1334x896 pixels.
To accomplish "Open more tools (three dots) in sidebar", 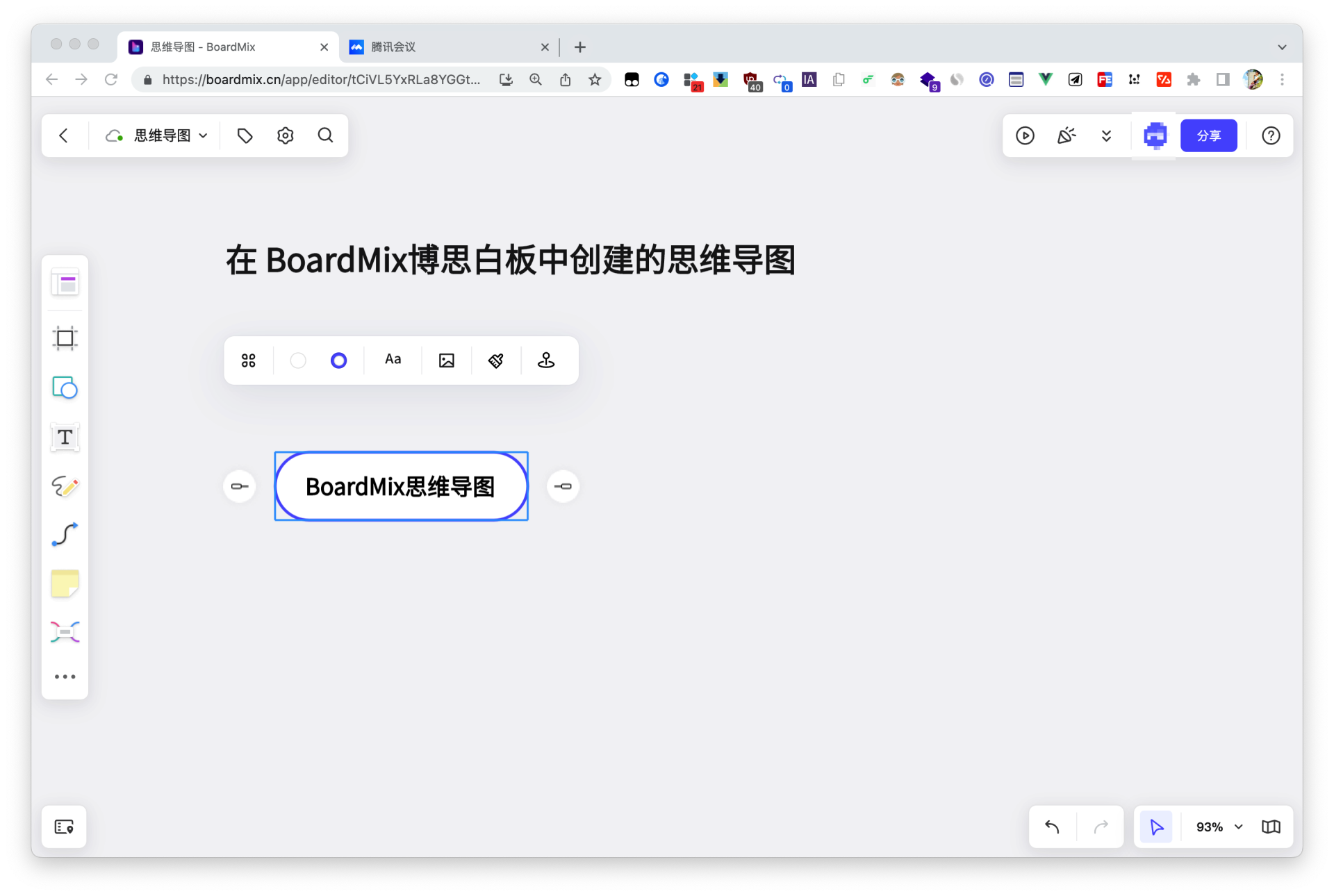I will pos(65,677).
